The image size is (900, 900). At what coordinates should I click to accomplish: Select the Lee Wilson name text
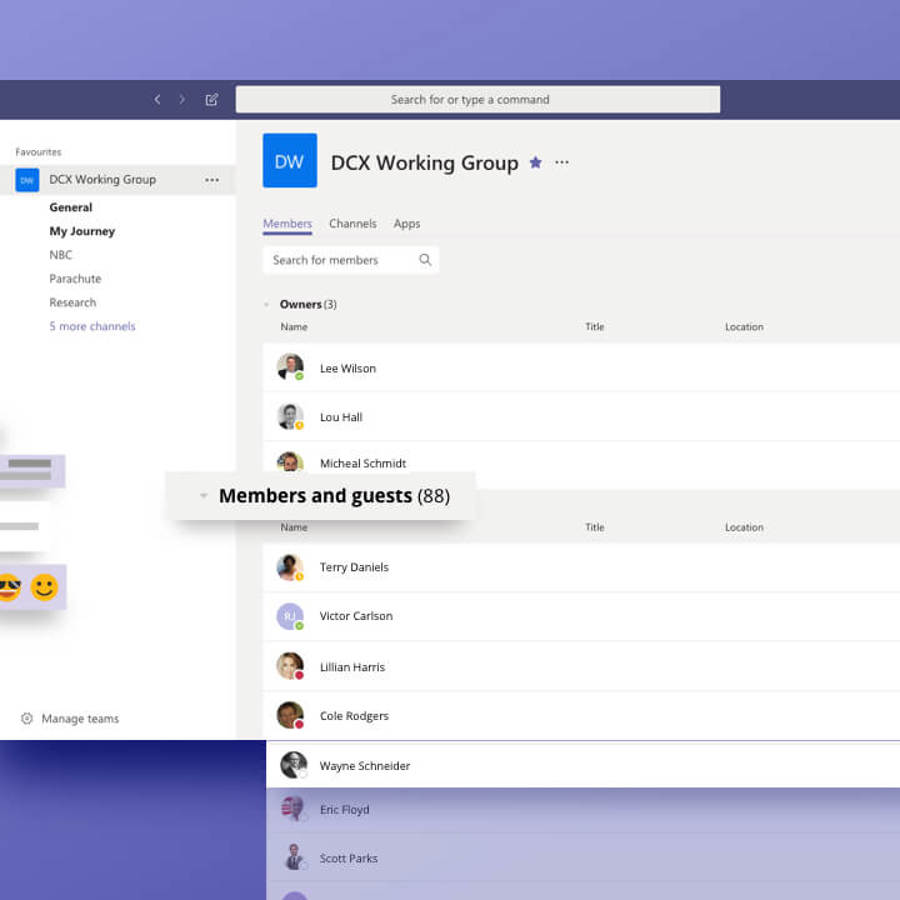tap(348, 368)
